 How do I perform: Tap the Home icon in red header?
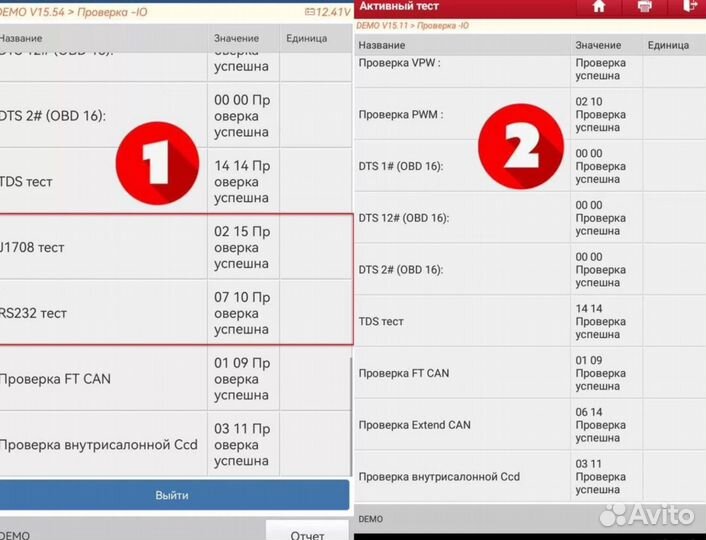click(x=599, y=7)
